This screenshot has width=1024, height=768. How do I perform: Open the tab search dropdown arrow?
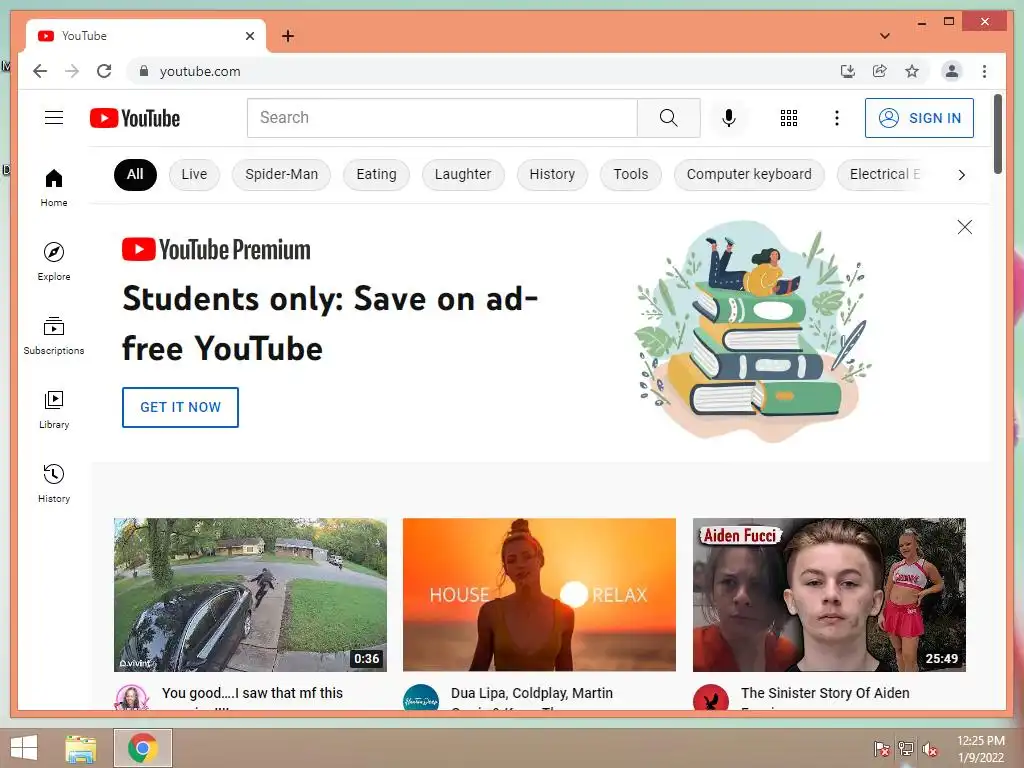tap(884, 36)
